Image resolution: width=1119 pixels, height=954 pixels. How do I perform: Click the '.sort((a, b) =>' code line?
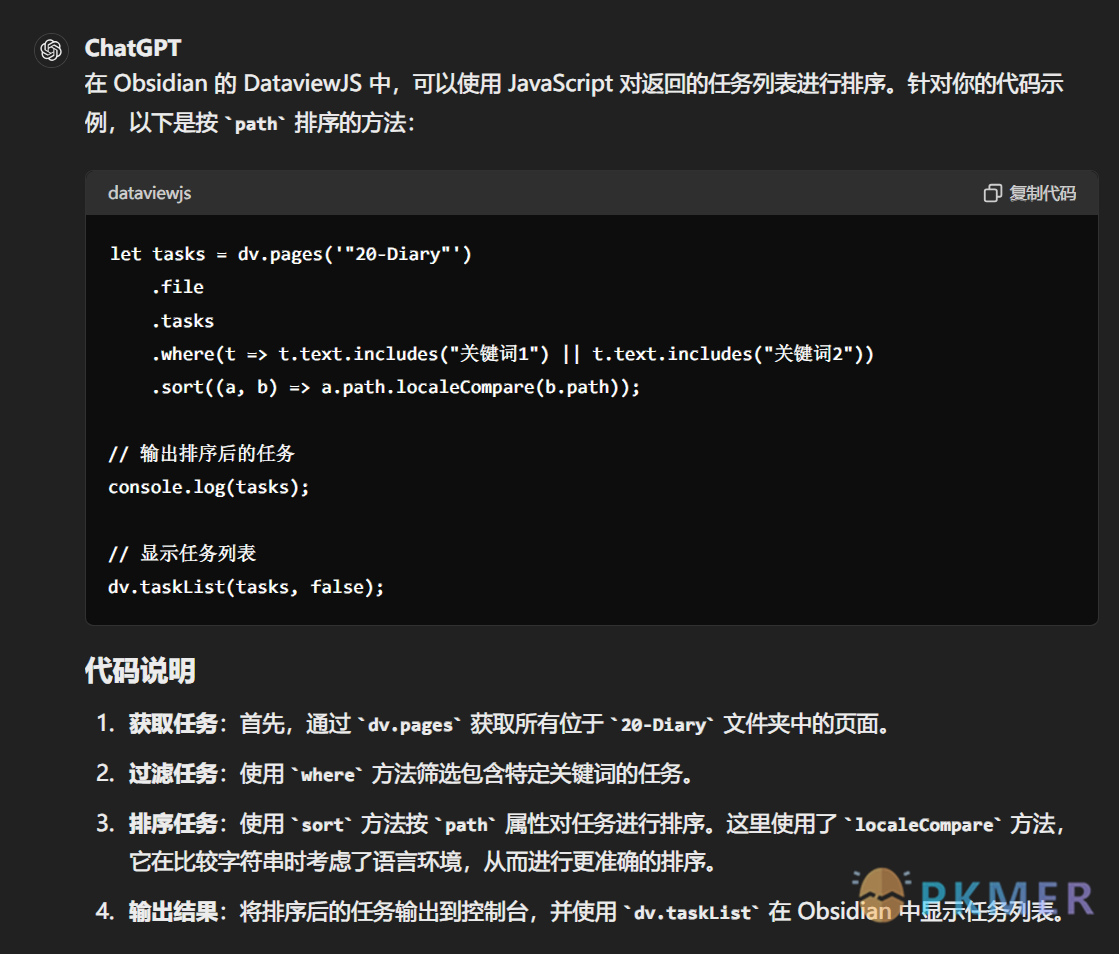click(x=396, y=387)
